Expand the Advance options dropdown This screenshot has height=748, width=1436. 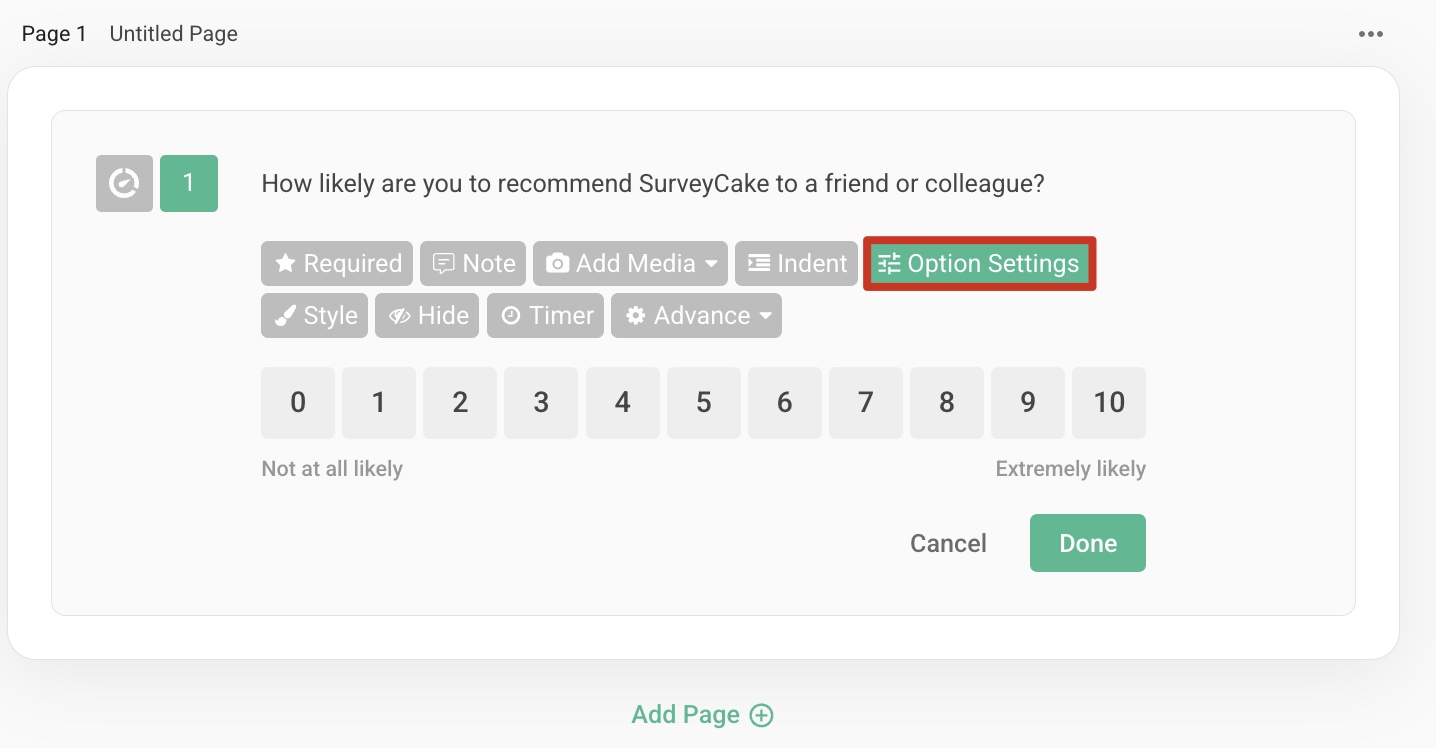(x=696, y=315)
